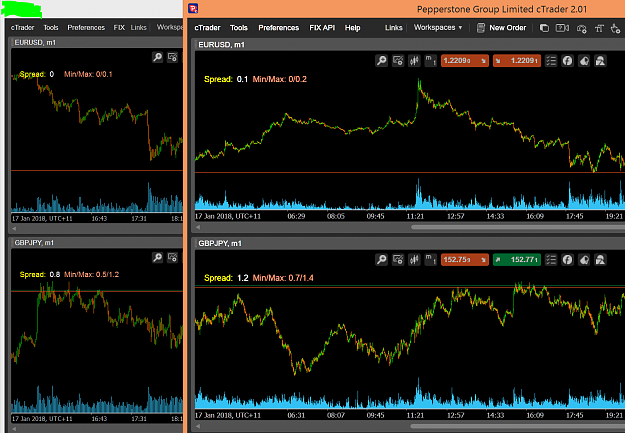Open the Help menu
625x433 pixels.
coord(352,28)
